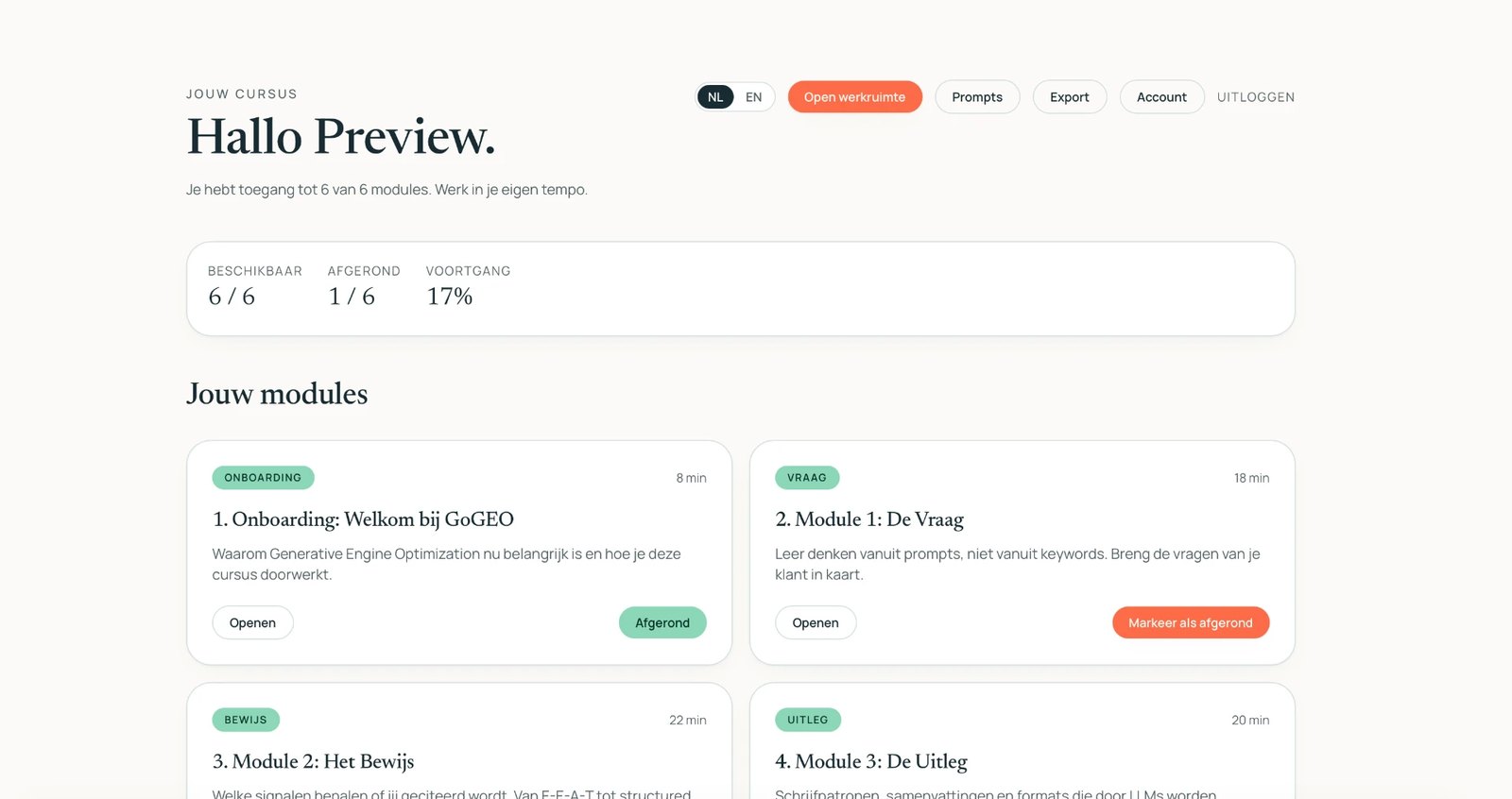Select title '3. Module 2: Het Bewijs'

click(313, 761)
